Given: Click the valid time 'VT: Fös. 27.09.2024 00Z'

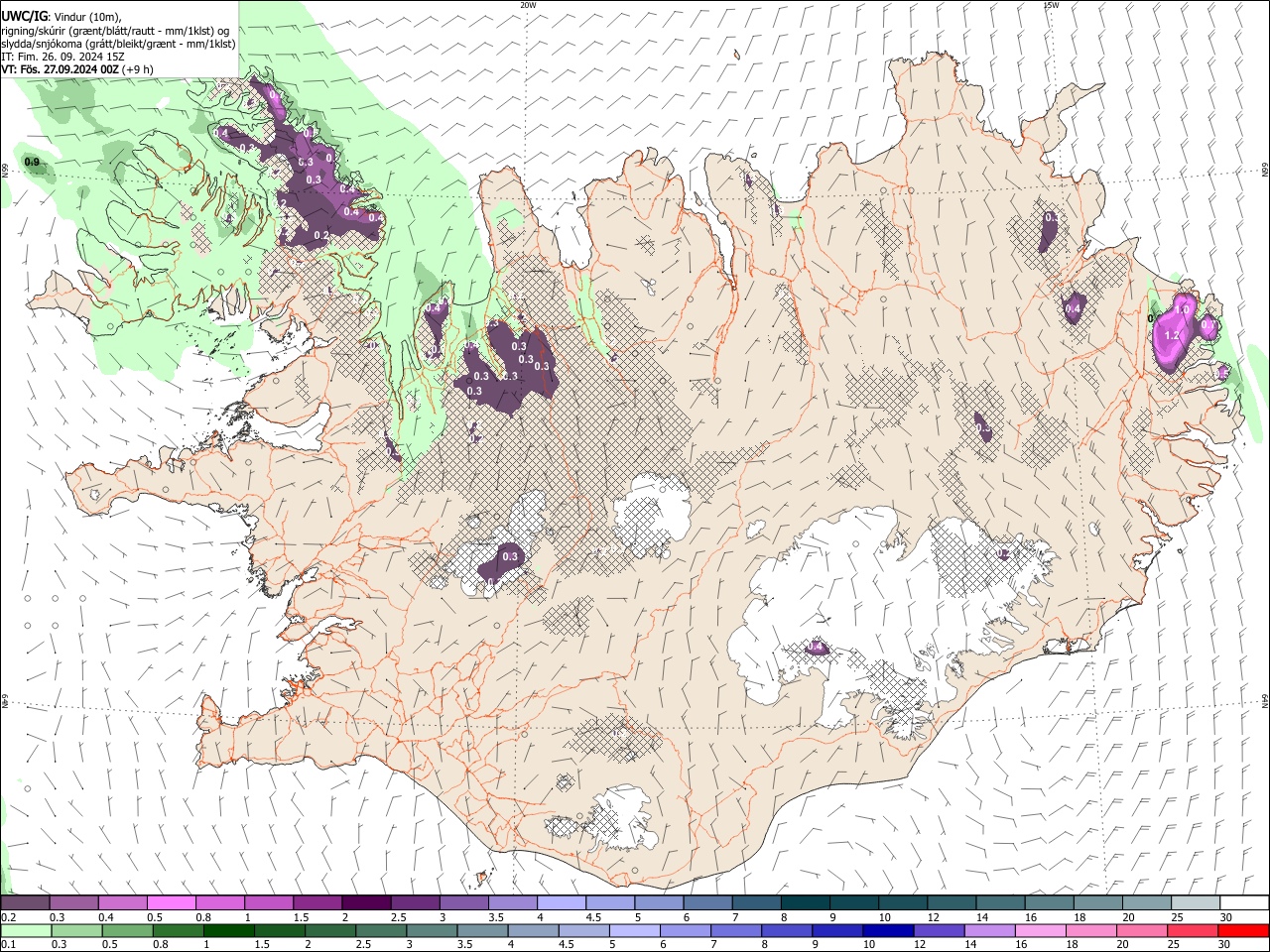Looking at the screenshot, I should [62, 69].
